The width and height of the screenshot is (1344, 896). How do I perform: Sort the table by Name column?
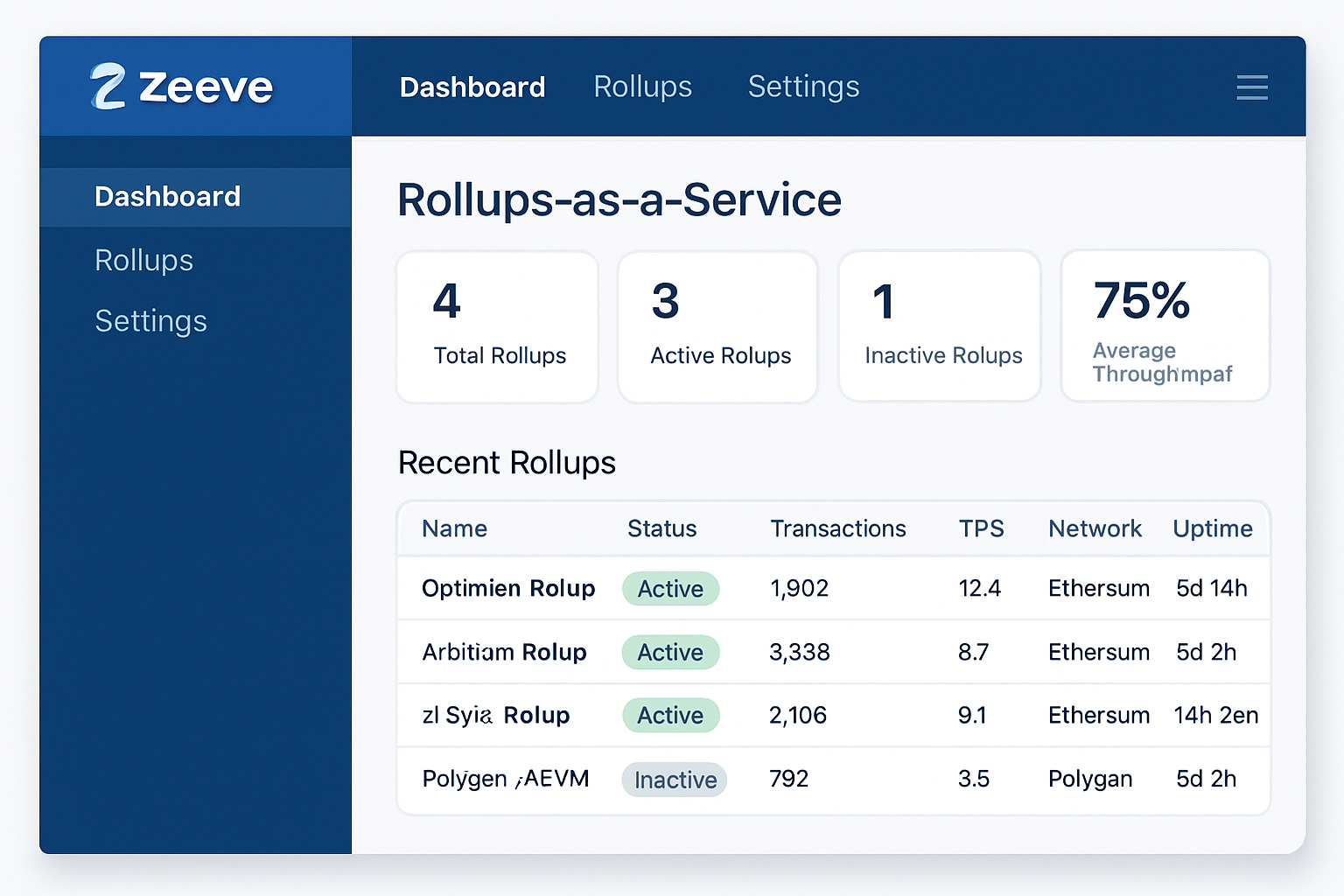pyautogui.click(x=453, y=528)
